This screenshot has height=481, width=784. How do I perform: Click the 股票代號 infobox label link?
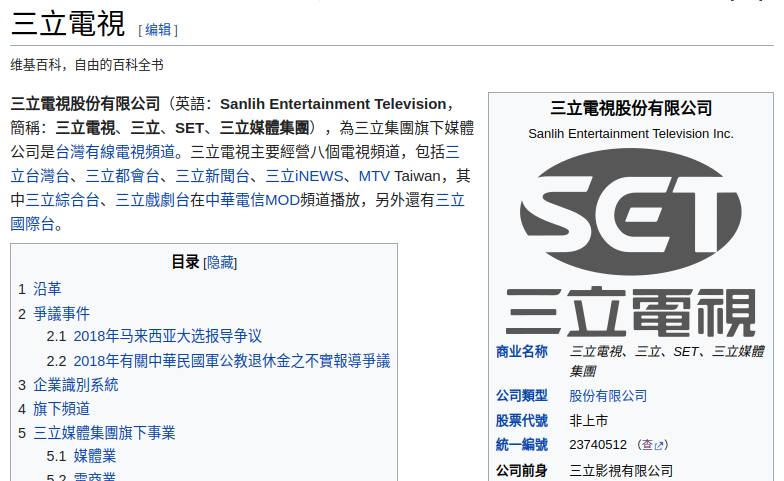[522, 420]
